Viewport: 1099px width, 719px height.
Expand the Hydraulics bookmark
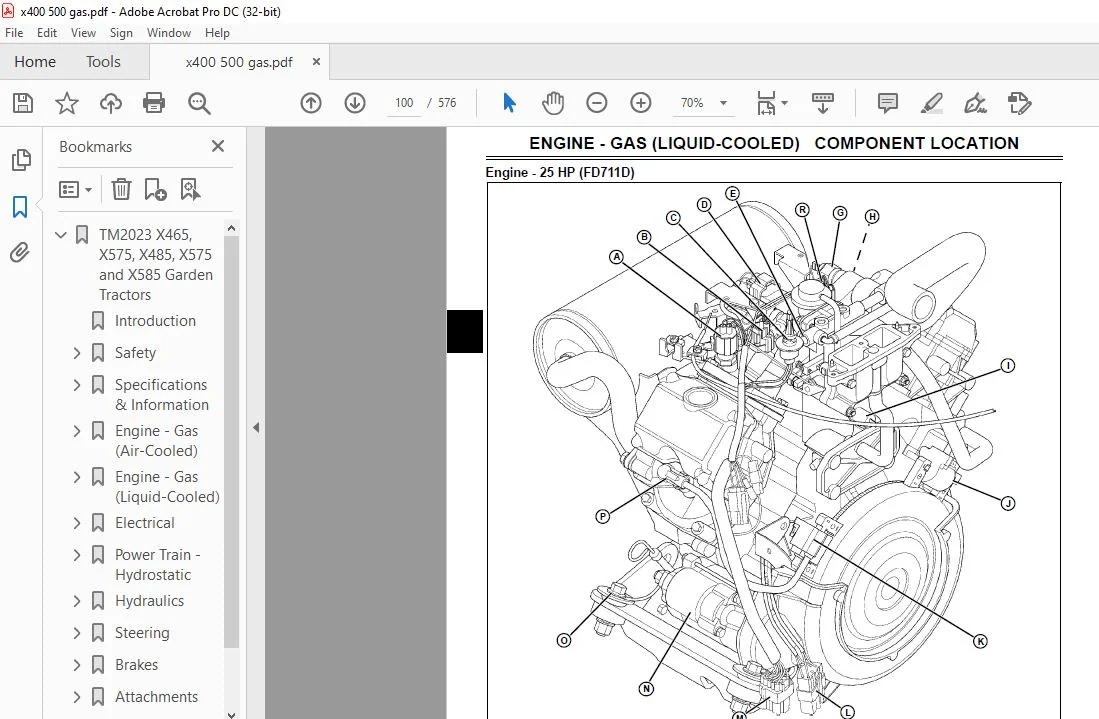(x=77, y=601)
